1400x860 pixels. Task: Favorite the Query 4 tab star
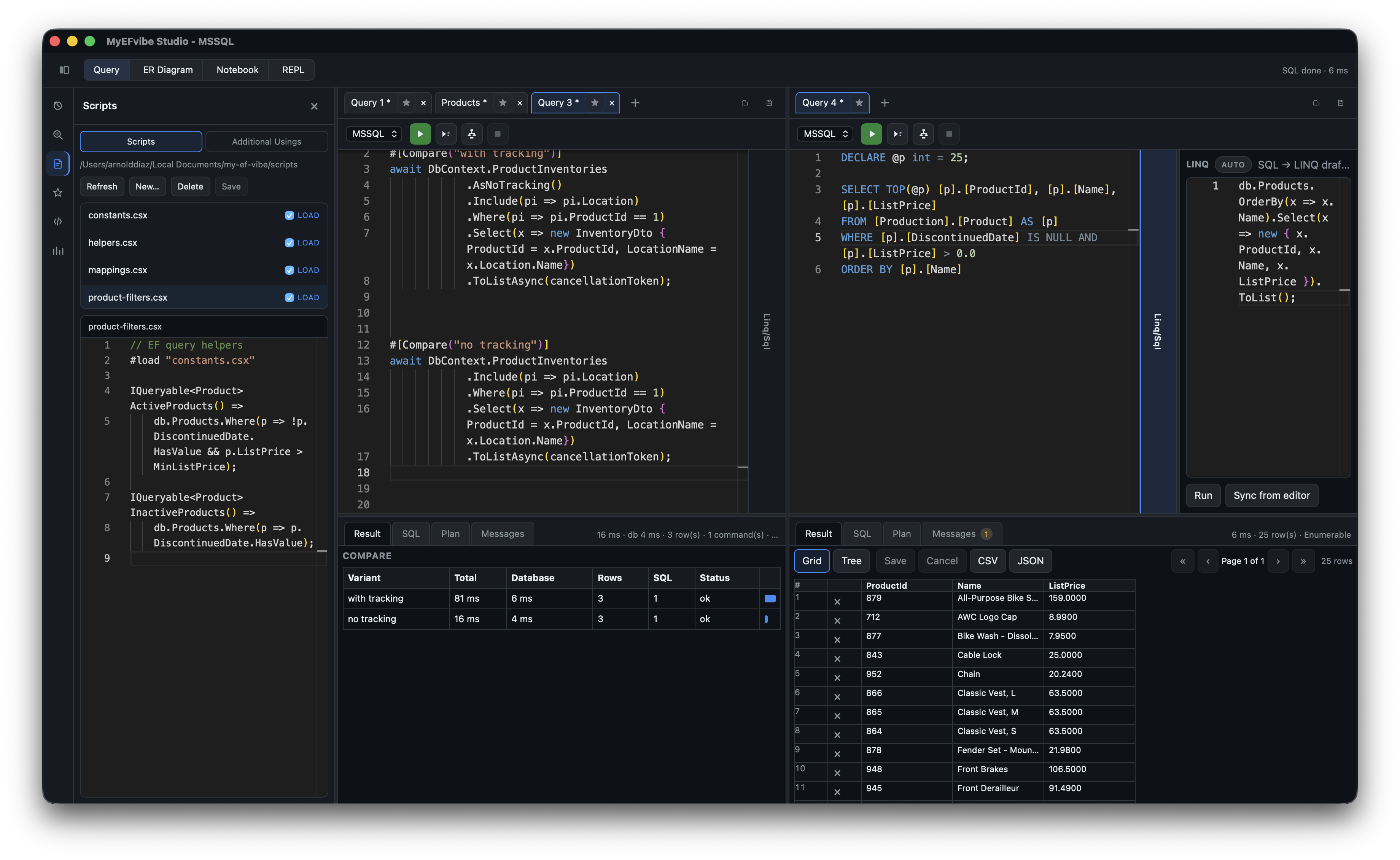pyautogui.click(x=859, y=103)
